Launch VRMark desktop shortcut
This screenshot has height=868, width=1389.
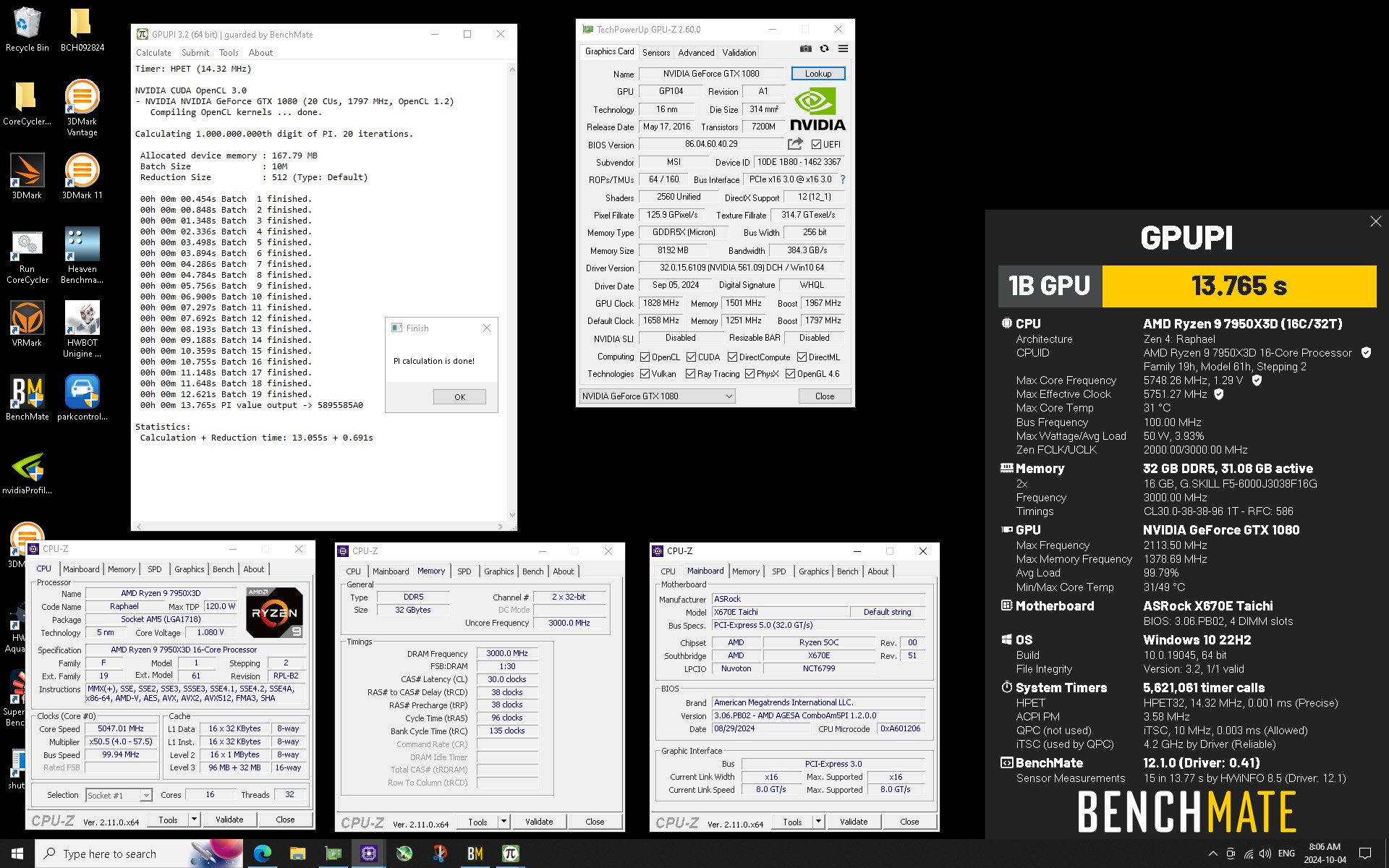[27, 324]
